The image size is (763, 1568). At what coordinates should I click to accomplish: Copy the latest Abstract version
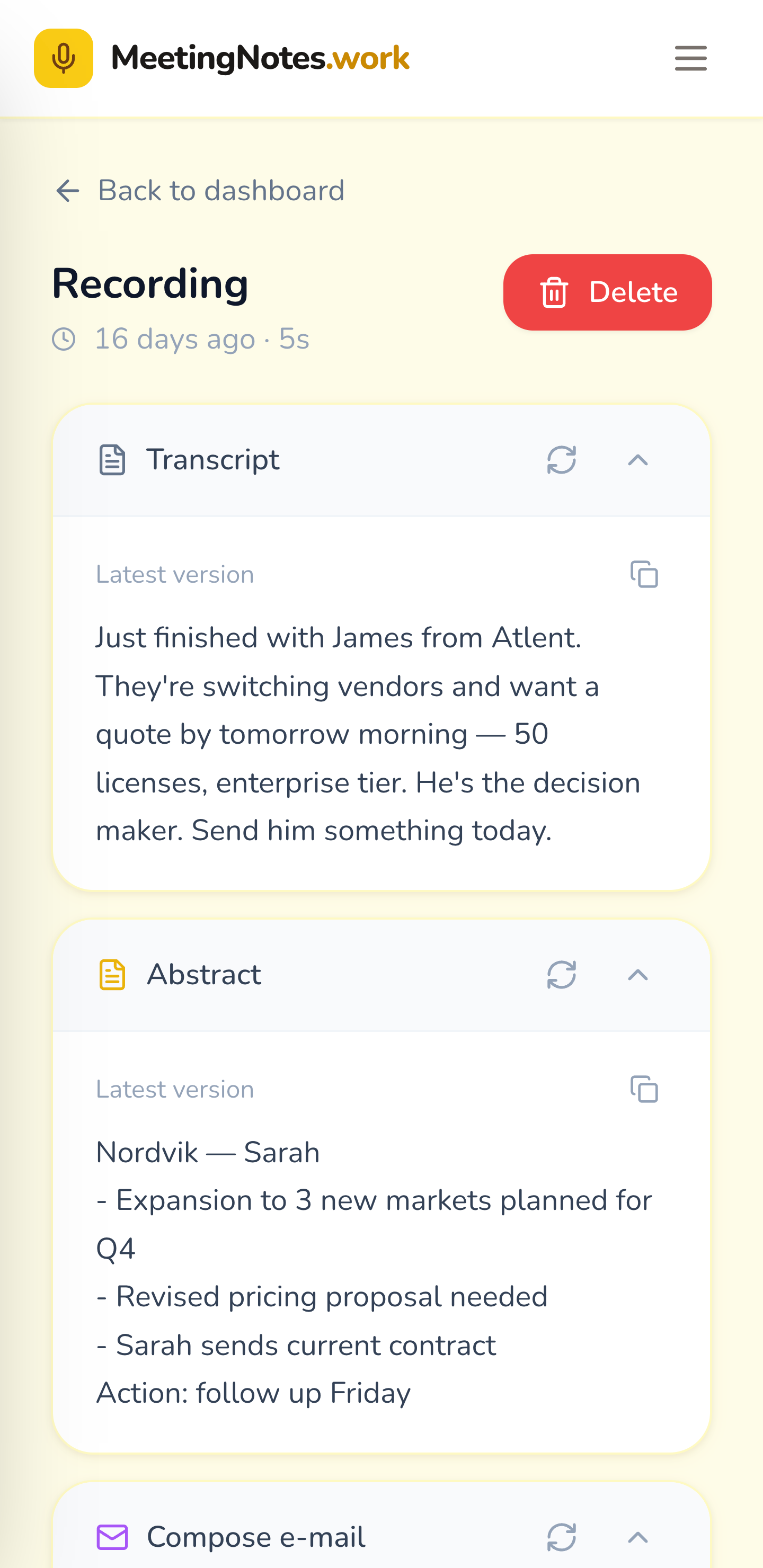pyautogui.click(x=645, y=1090)
